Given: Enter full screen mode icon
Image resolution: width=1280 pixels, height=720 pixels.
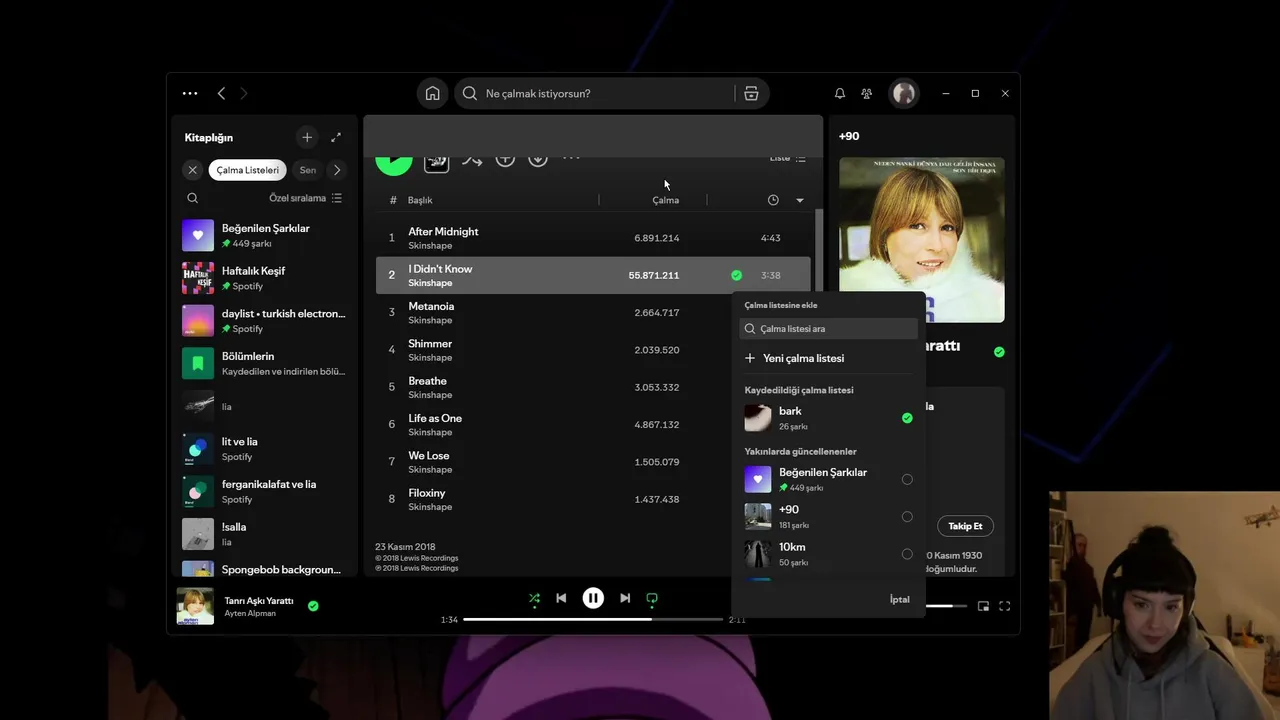Looking at the screenshot, I should [x=1005, y=606].
